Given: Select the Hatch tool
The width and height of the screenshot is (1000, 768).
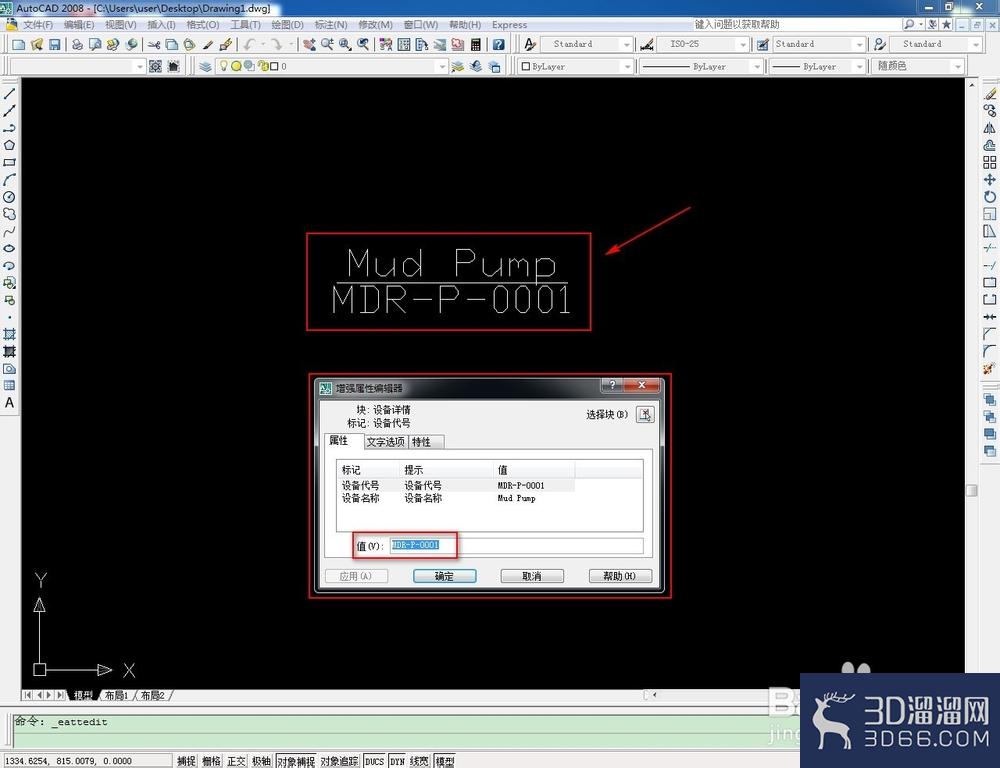Looking at the screenshot, I should pos(10,334).
